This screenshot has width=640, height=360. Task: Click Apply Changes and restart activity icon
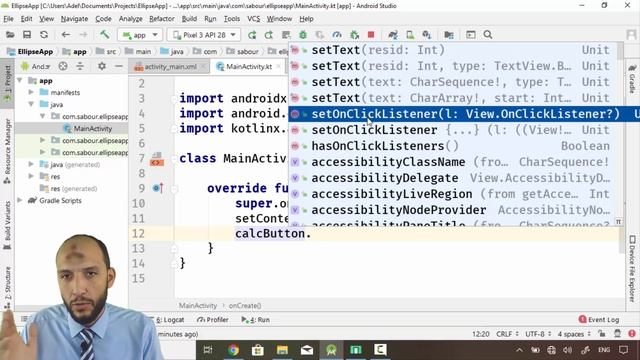point(269,35)
